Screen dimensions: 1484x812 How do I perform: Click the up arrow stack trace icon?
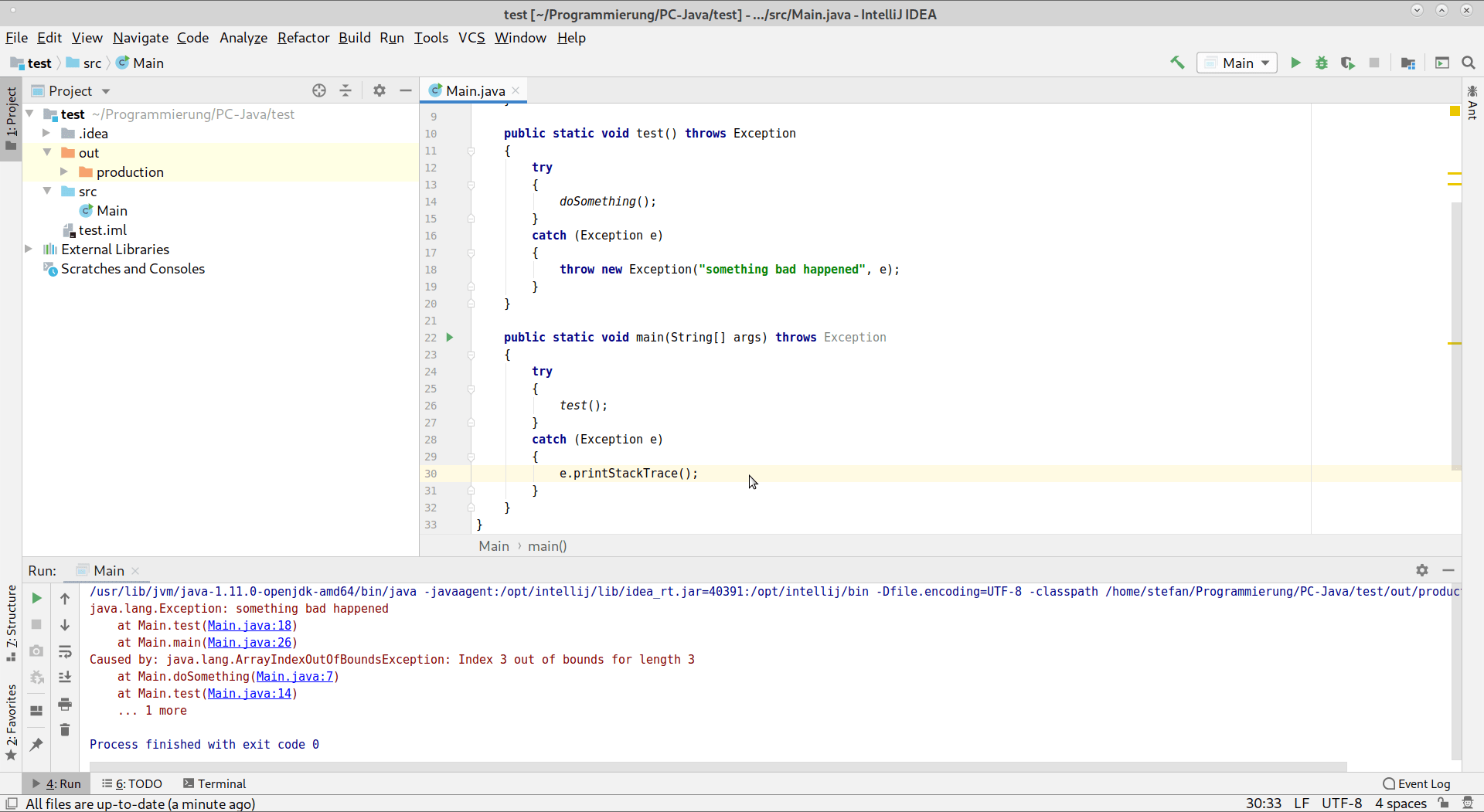coord(65,598)
